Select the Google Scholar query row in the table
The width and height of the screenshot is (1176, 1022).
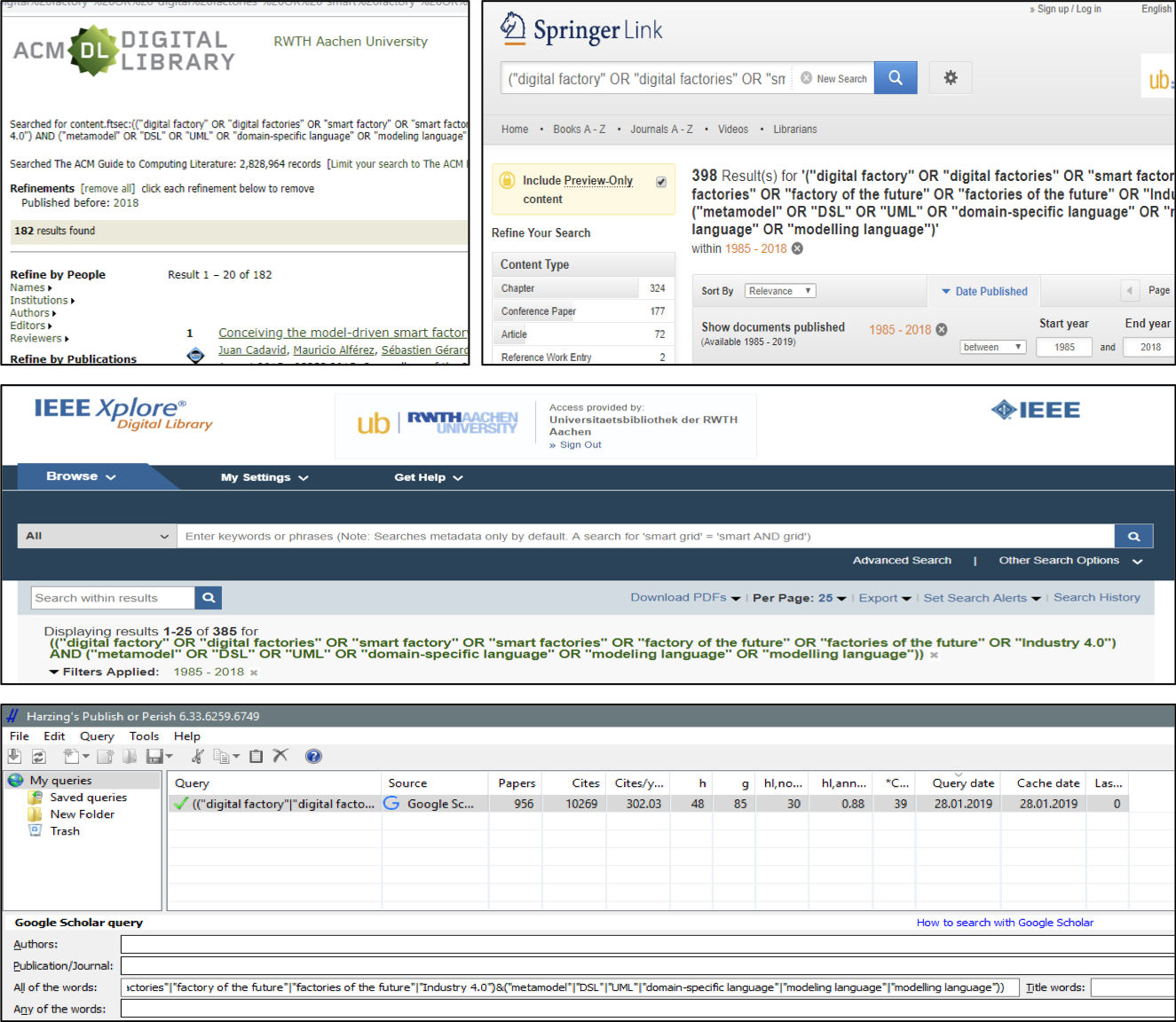click(x=648, y=804)
